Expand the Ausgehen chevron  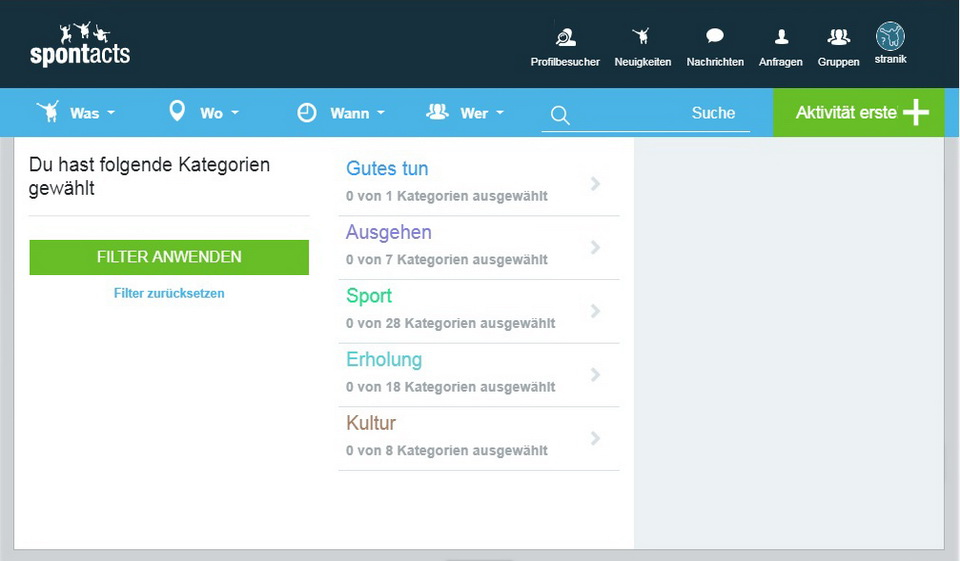(x=595, y=247)
